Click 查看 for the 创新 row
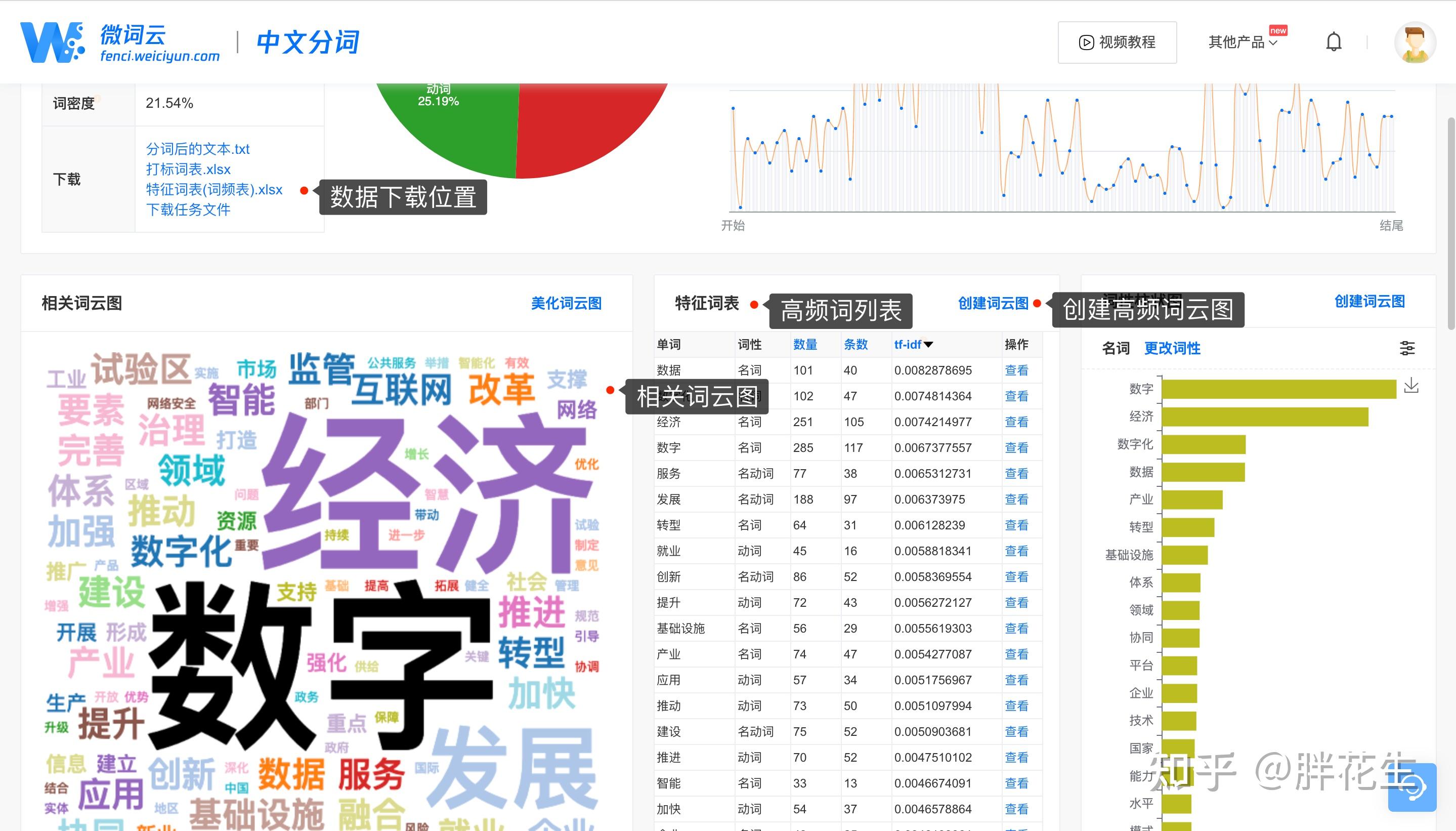 coord(1016,576)
